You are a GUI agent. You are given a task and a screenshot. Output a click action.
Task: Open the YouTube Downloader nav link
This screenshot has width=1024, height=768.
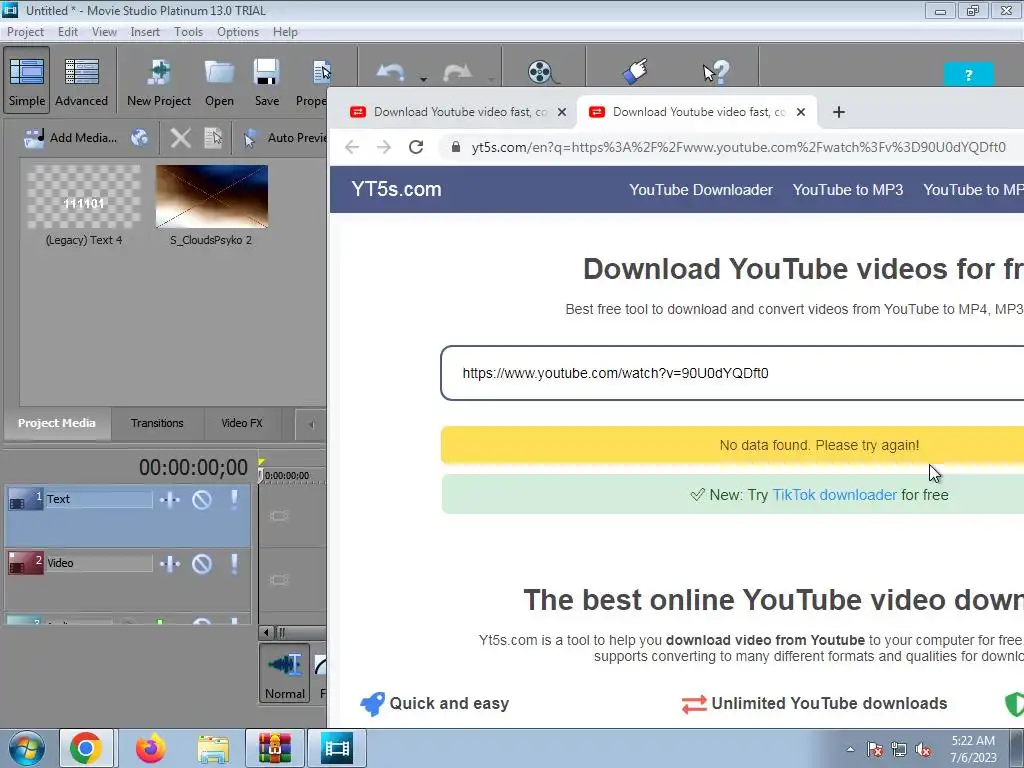click(701, 190)
